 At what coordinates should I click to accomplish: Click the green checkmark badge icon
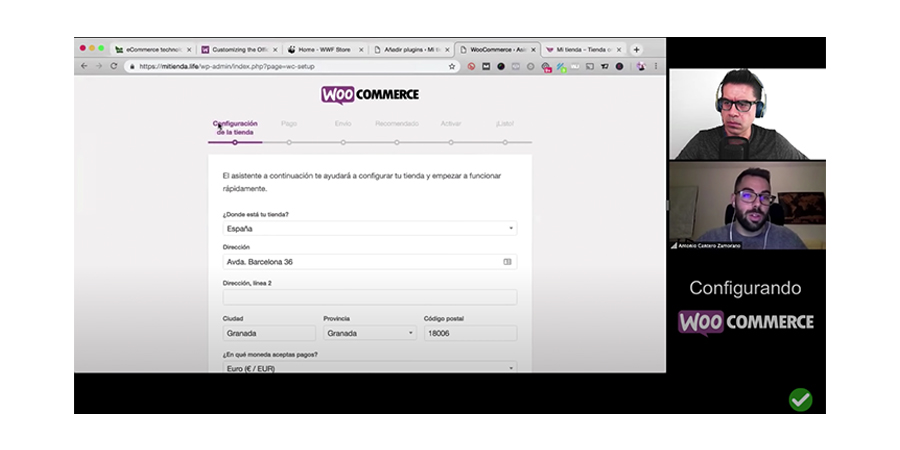coord(800,399)
